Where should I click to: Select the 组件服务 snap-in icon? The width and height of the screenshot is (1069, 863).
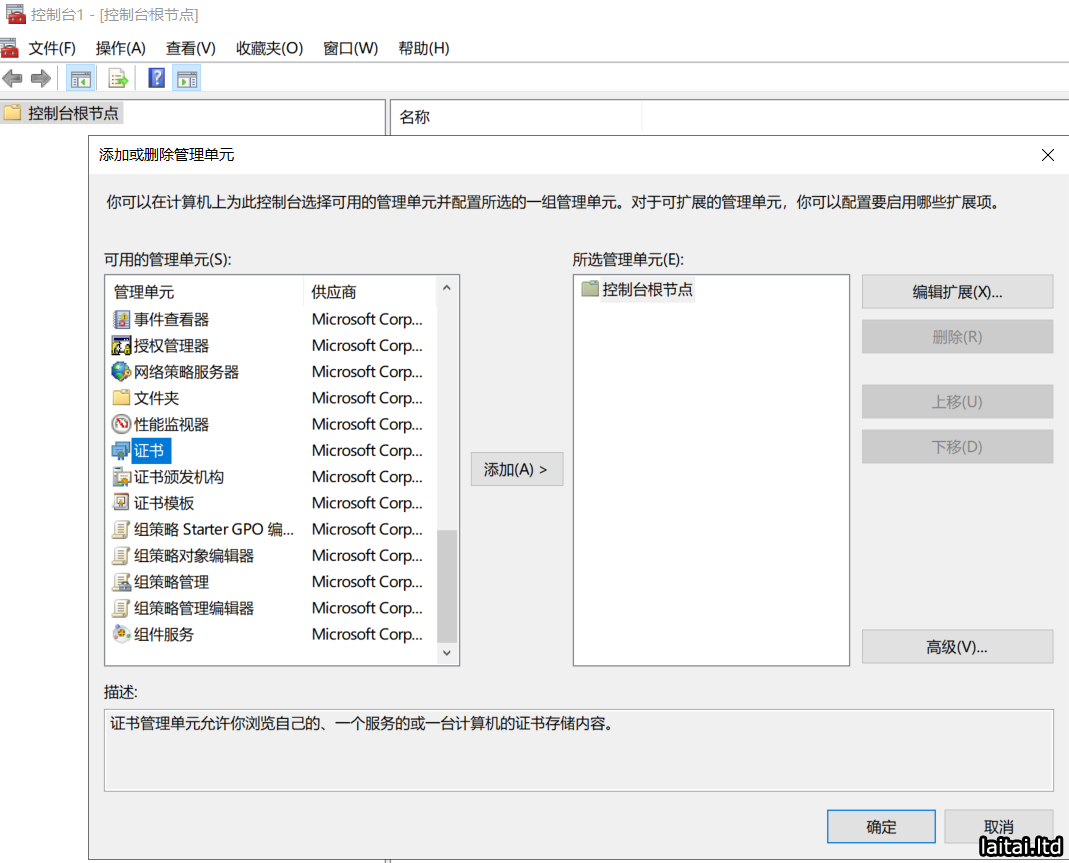[121, 634]
